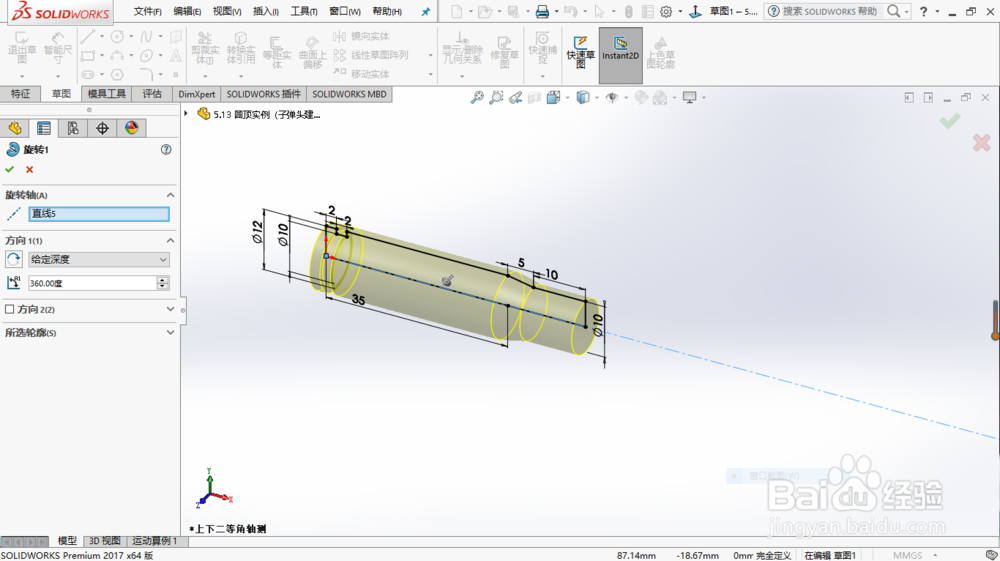Select the Straight Slot sketch tool
This screenshot has height=561, width=1000.
tap(88, 75)
